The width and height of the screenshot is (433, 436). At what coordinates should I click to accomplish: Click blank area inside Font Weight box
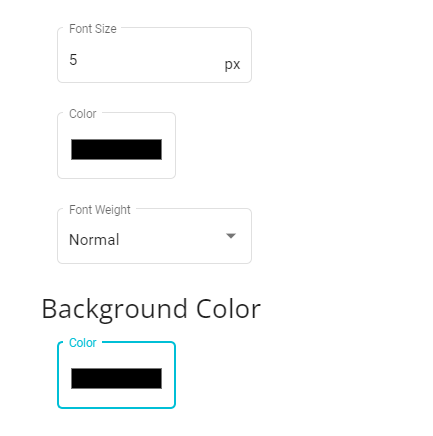(x=170, y=238)
